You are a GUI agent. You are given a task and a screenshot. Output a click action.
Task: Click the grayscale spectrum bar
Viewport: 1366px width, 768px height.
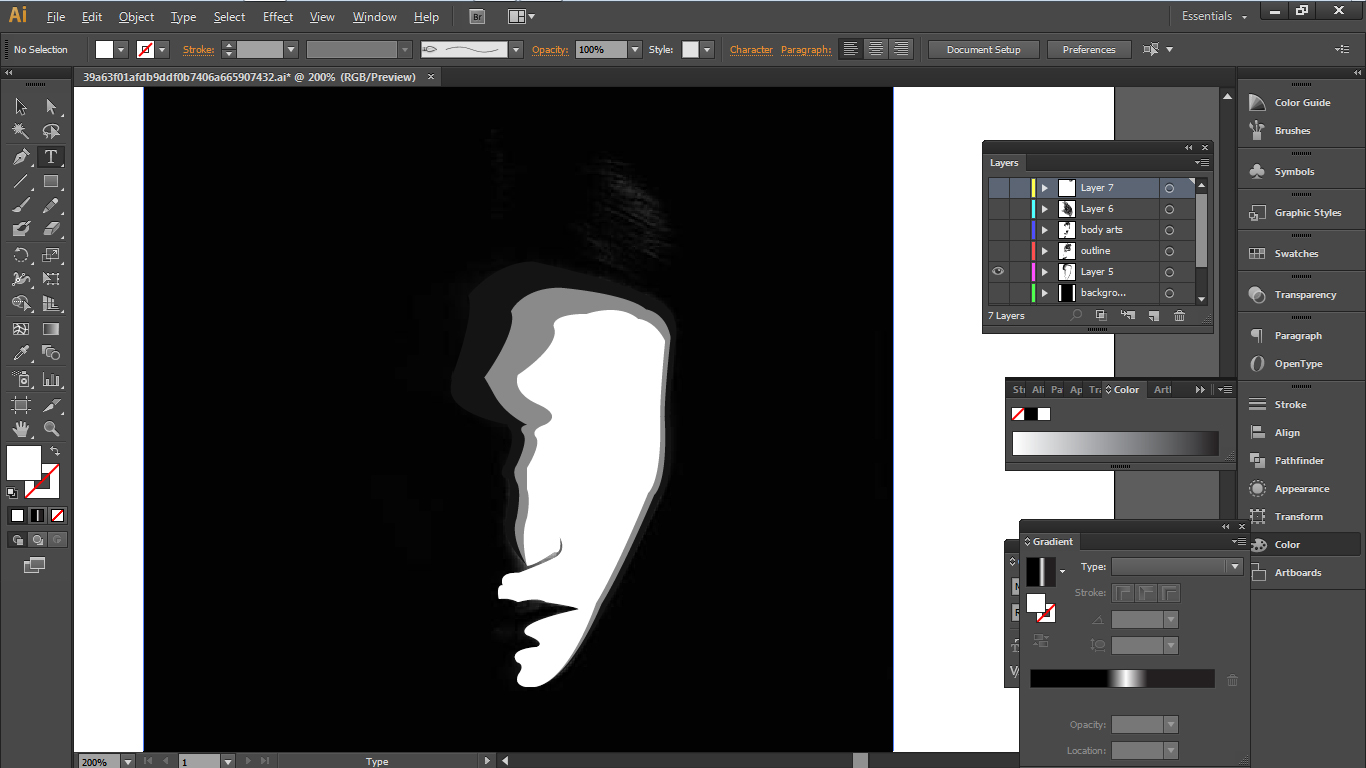point(1115,443)
